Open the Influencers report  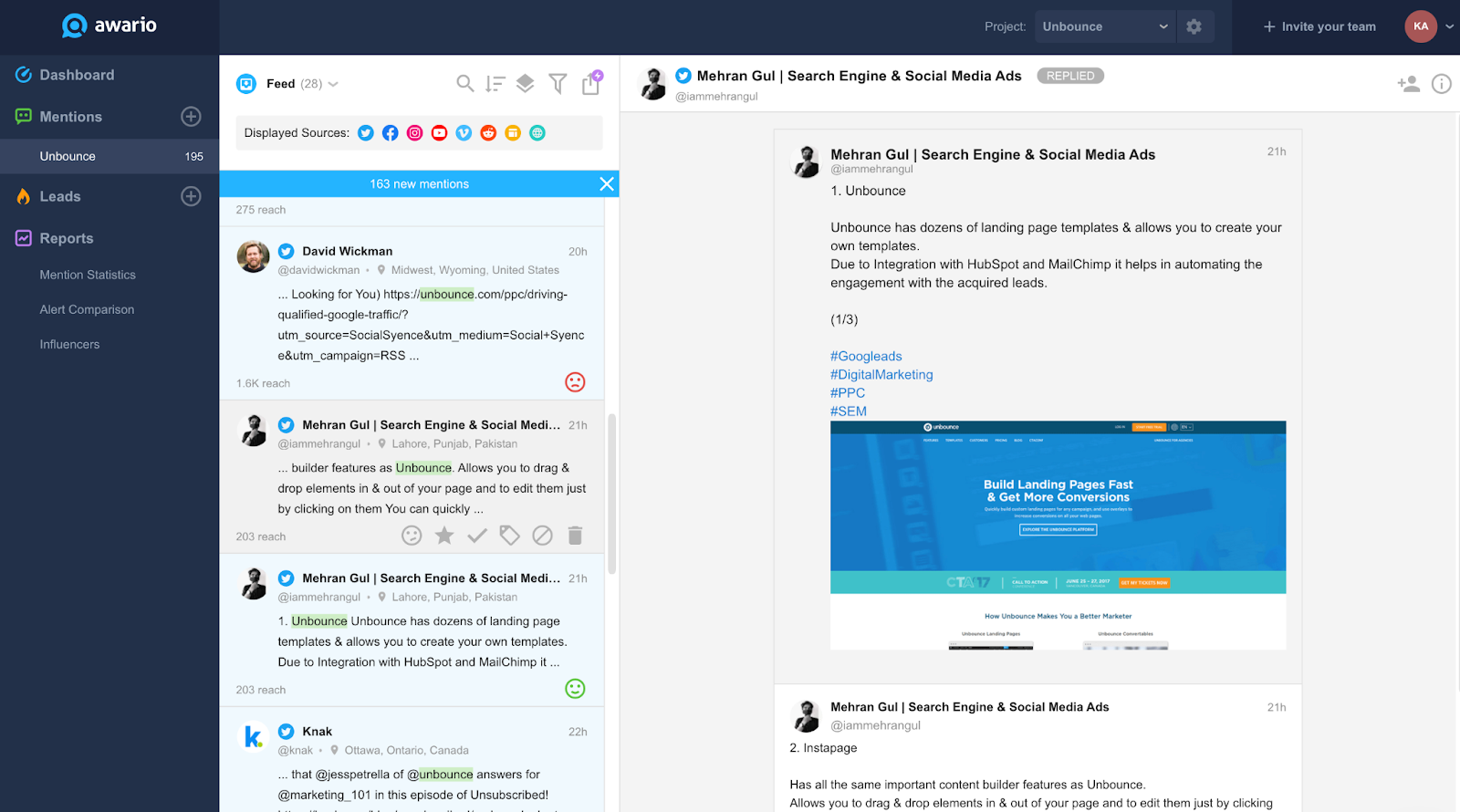[69, 344]
